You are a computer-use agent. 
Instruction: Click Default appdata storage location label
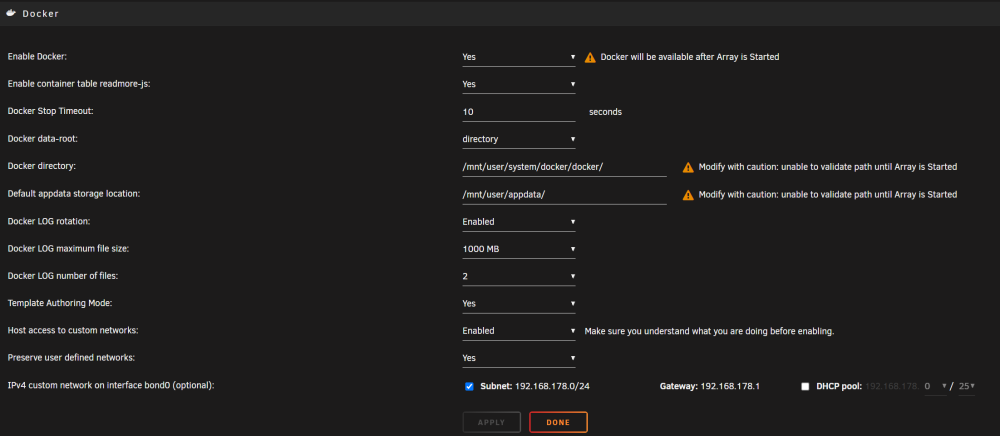[74, 194]
